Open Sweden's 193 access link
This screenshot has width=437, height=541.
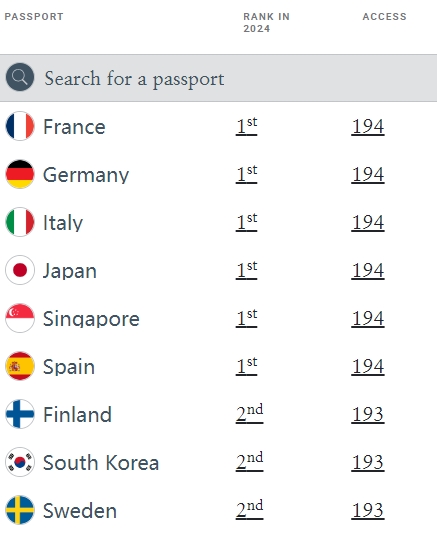point(368,510)
